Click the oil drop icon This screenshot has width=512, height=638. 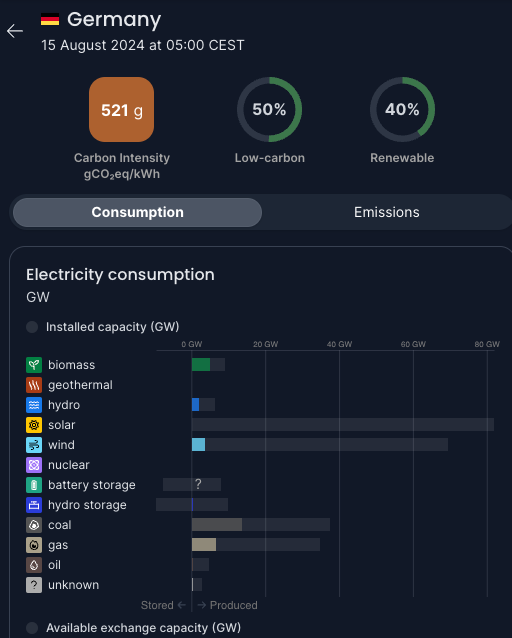pyautogui.click(x=34, y=565)
